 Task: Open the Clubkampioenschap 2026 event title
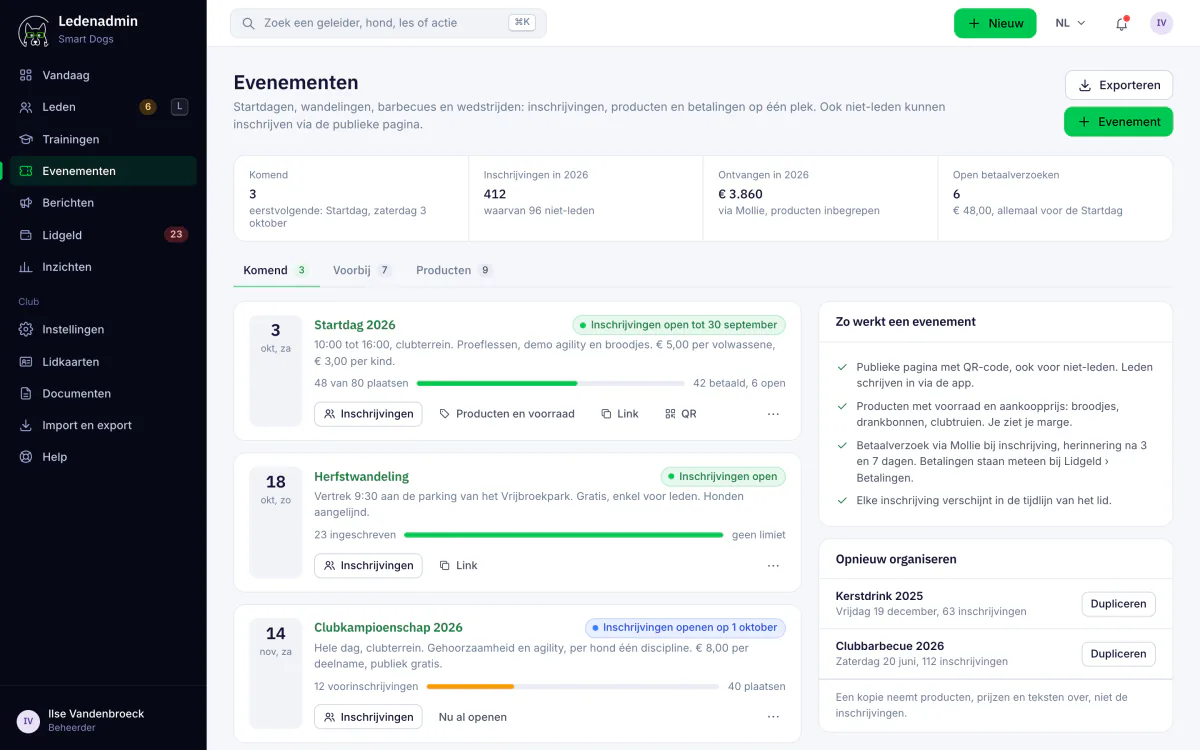tap(388, 628)
